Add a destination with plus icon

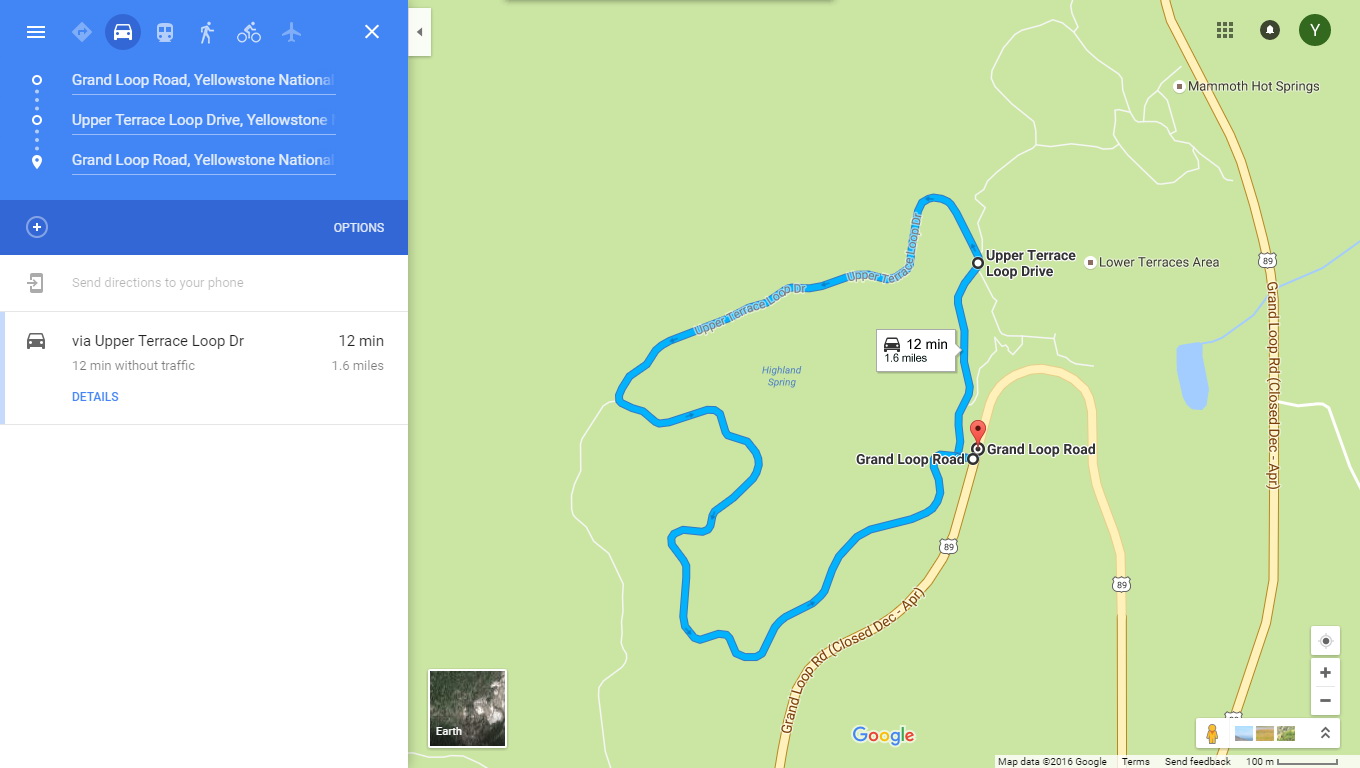coord(37,227)
